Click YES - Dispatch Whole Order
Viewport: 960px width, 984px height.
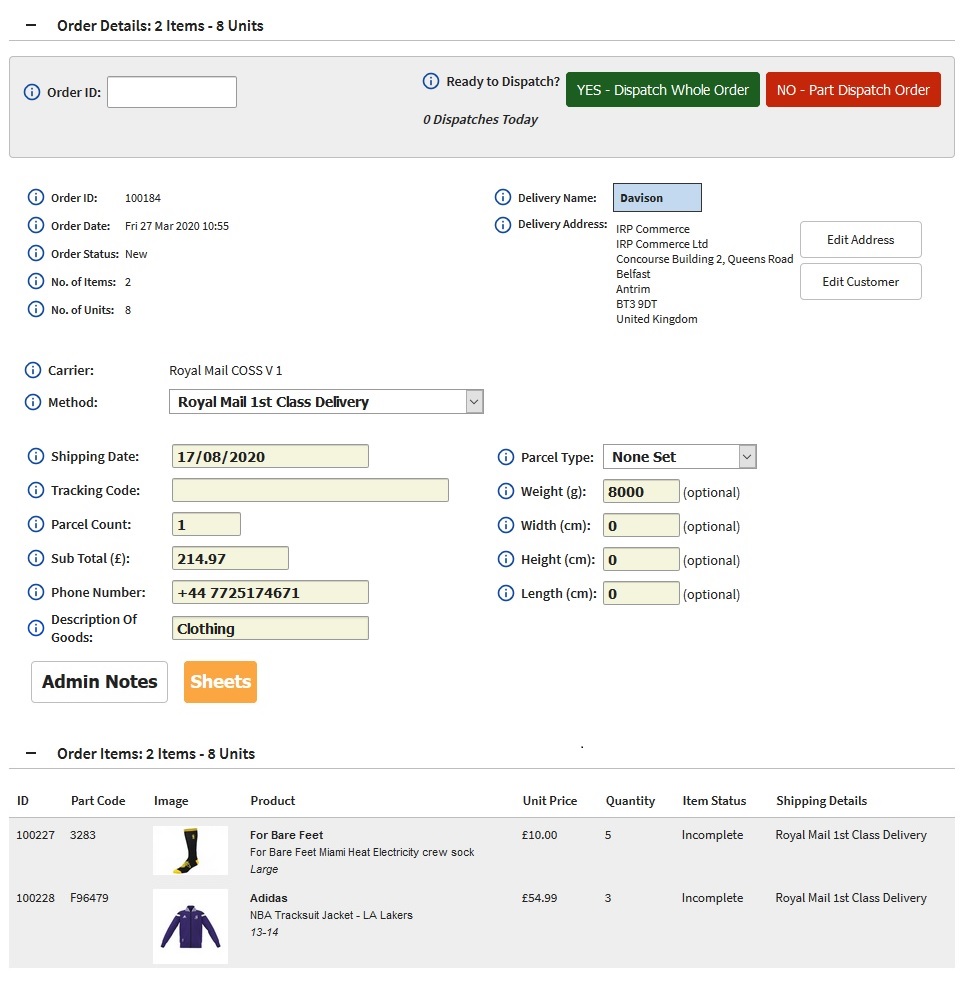[662, 89]
